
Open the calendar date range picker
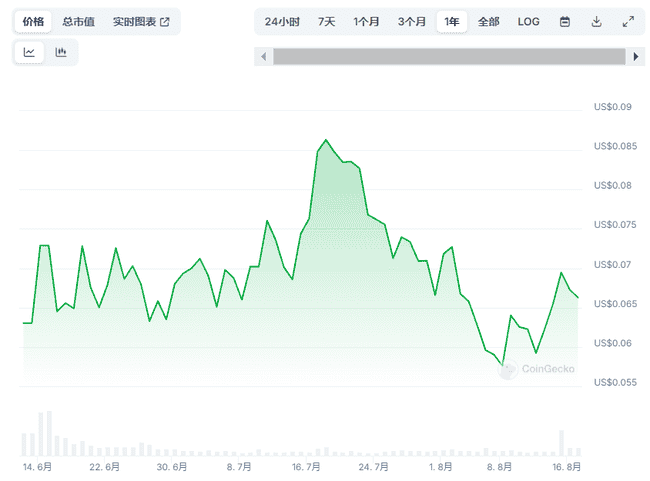point(565,21)
